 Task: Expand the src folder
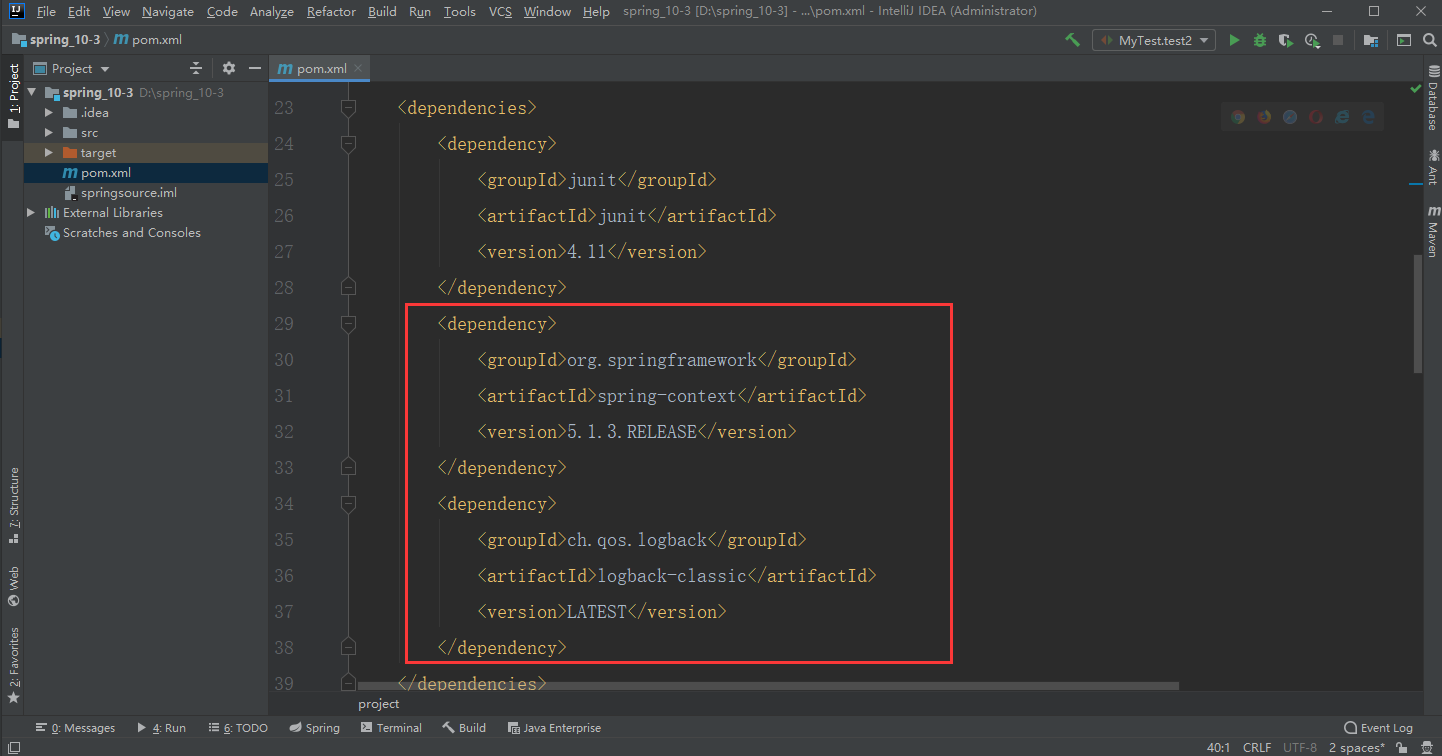point(49,133)
